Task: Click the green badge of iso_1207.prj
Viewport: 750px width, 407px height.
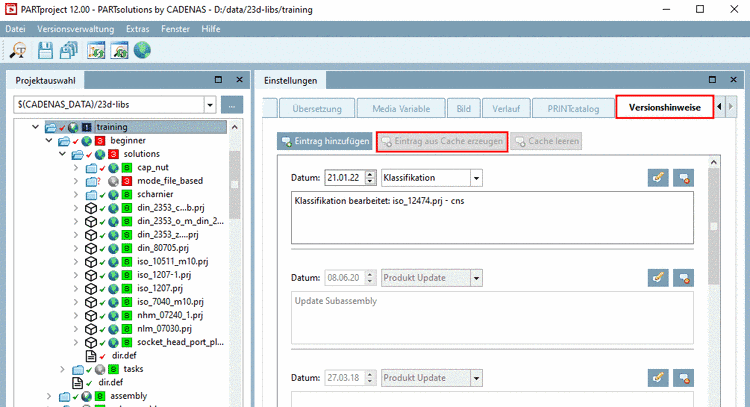Action: click(127, 288)
